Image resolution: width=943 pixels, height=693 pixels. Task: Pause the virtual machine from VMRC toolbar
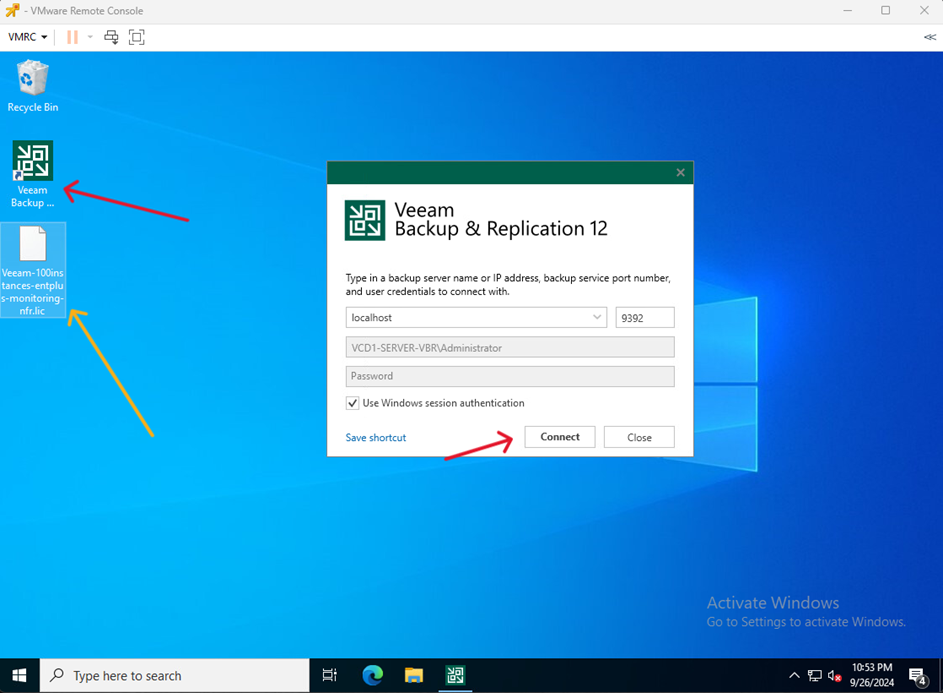(72, 37)
